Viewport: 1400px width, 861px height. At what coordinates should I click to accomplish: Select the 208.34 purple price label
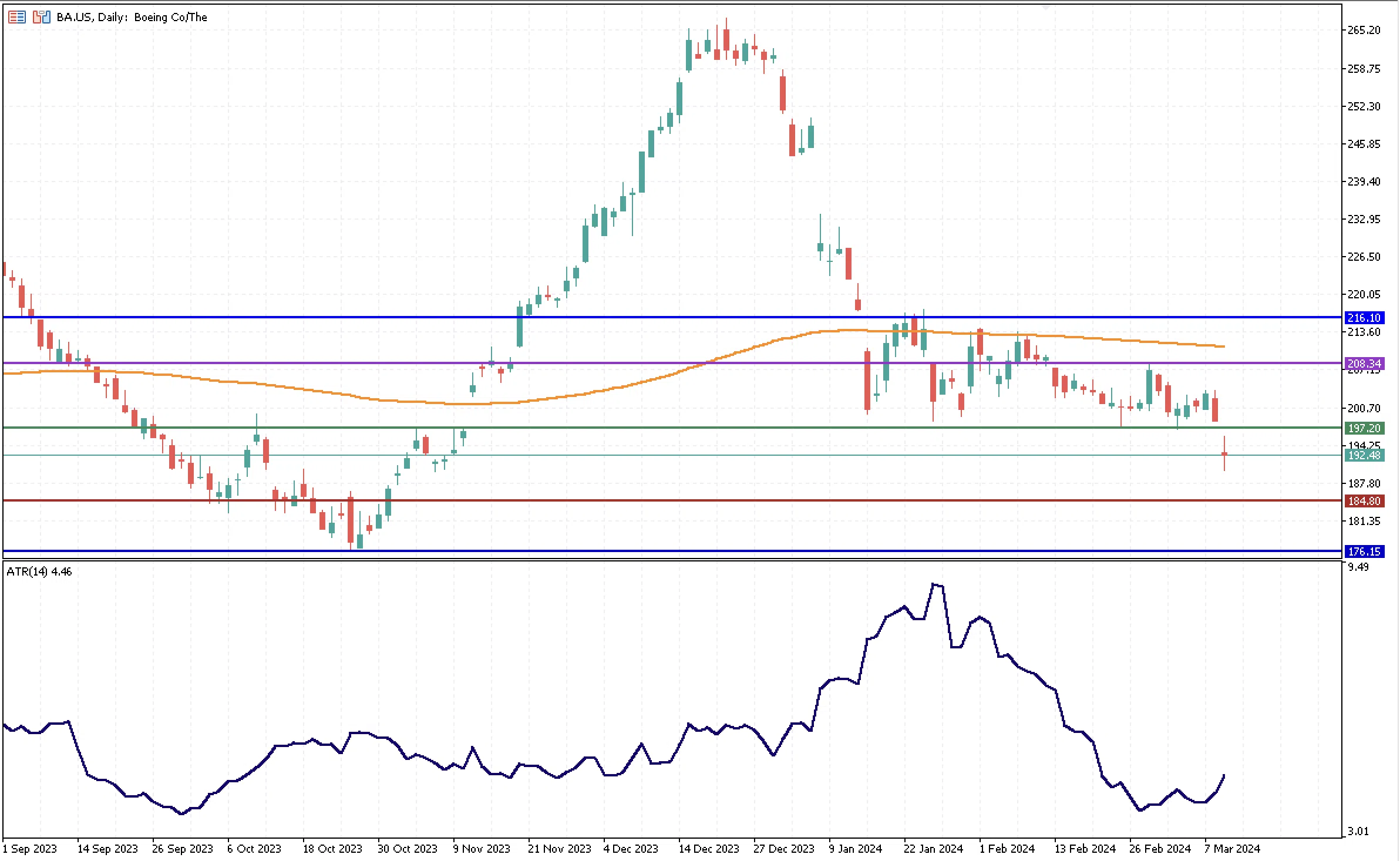point(1364,364)
